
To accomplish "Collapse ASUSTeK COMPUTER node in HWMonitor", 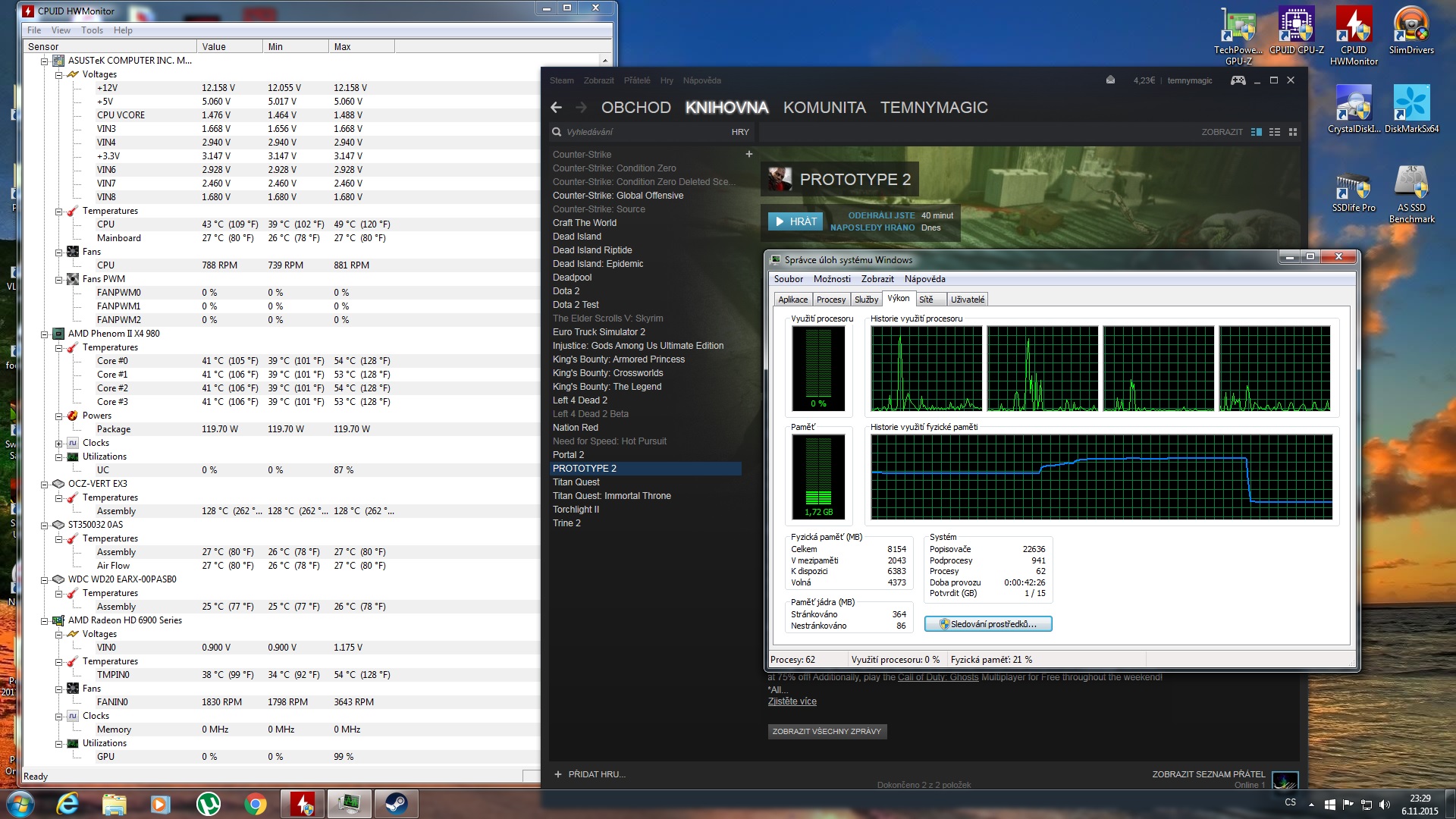I will (x=45, y=61).
